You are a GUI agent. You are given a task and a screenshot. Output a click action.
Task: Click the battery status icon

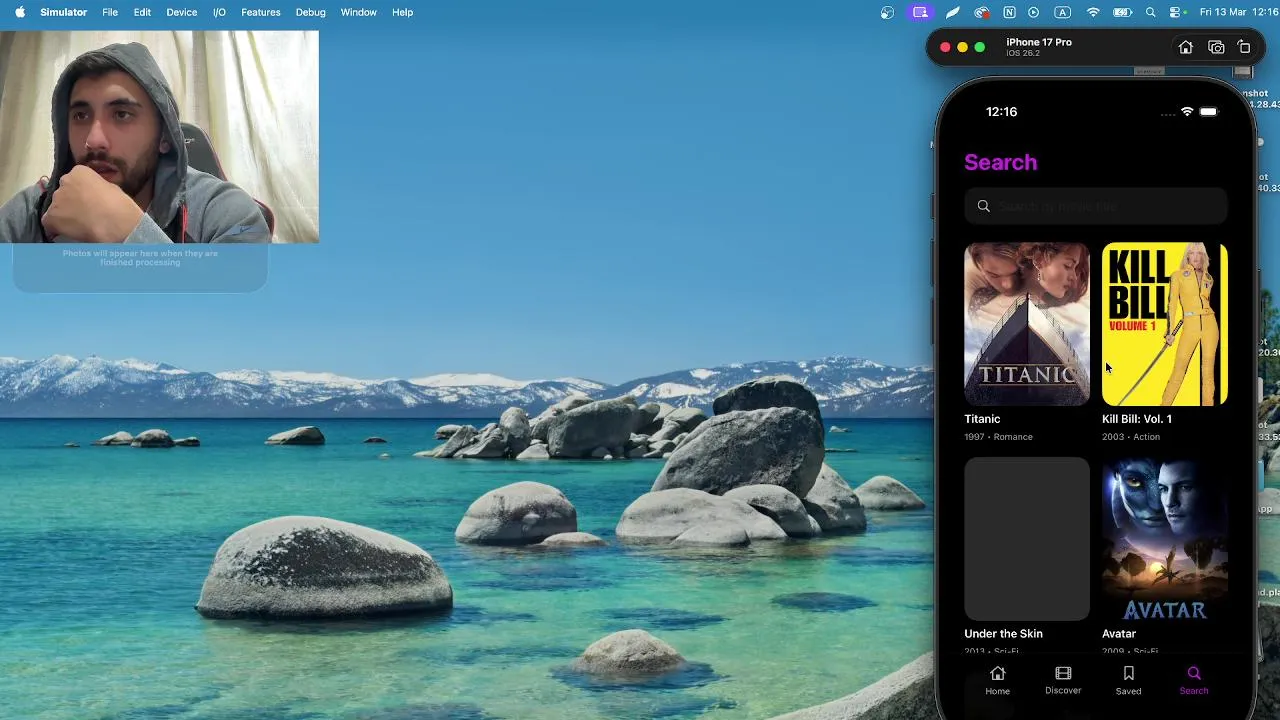coord(1123,12)
